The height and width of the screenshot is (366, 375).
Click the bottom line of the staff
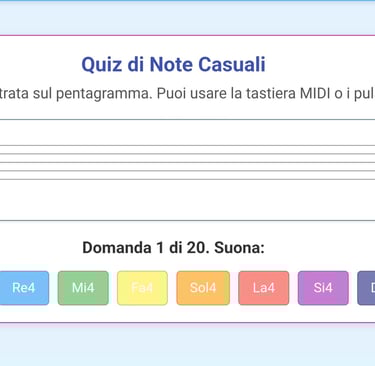(x=187, y=179)
